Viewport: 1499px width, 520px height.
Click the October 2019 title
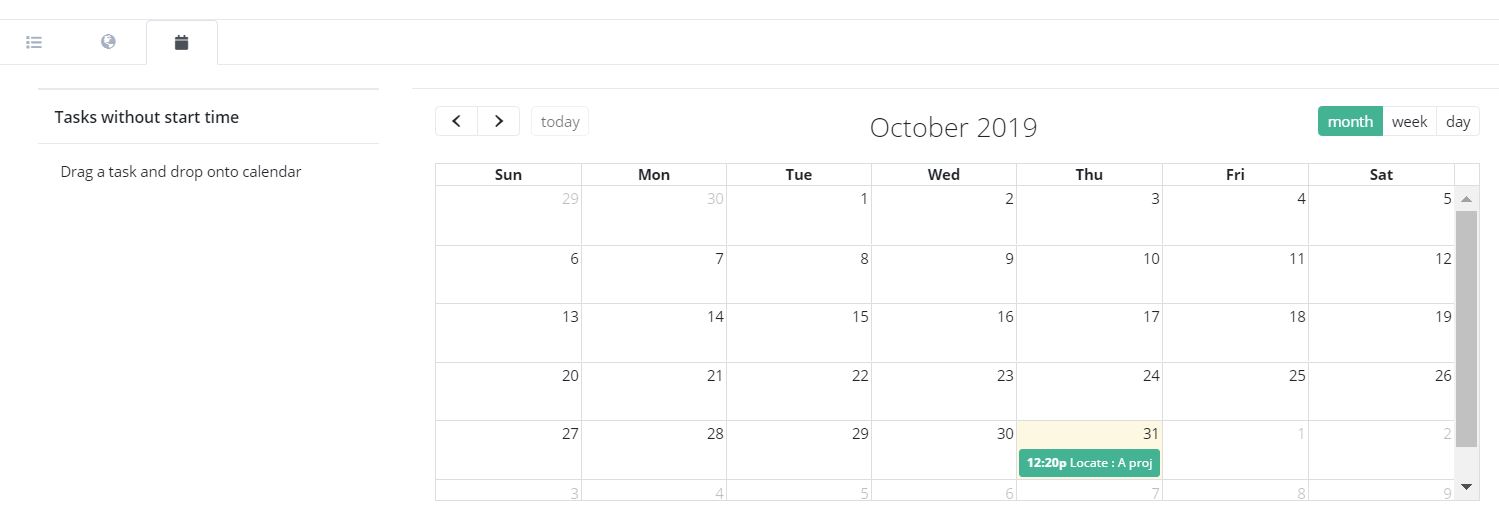953,128
